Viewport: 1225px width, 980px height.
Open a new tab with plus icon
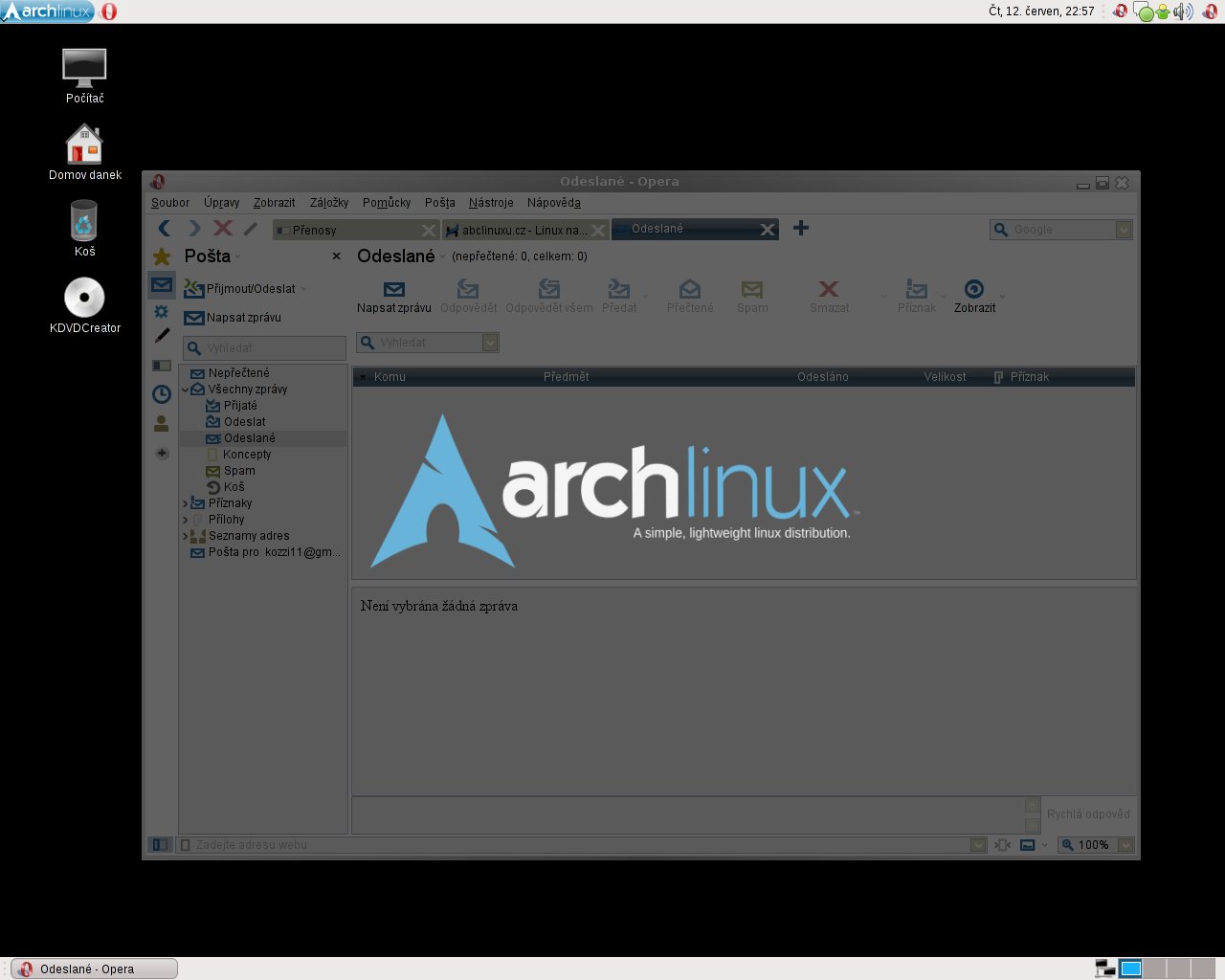(x=801, y=228)
